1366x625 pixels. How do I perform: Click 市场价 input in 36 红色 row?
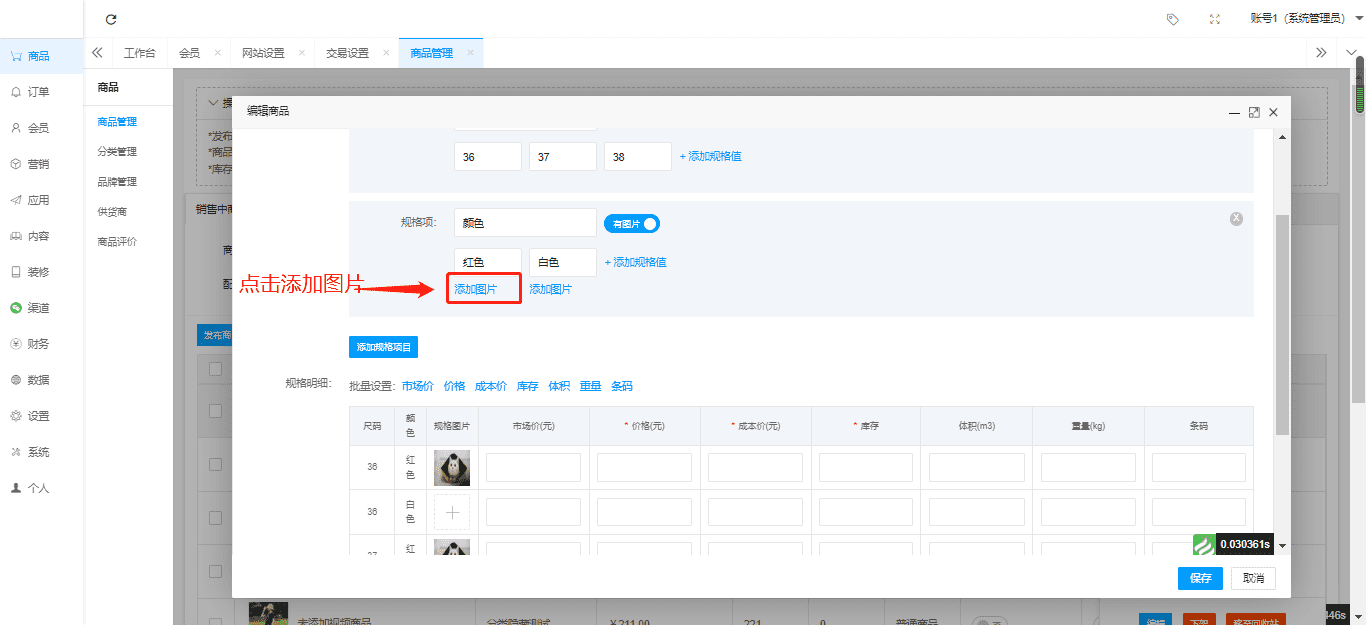533,468
